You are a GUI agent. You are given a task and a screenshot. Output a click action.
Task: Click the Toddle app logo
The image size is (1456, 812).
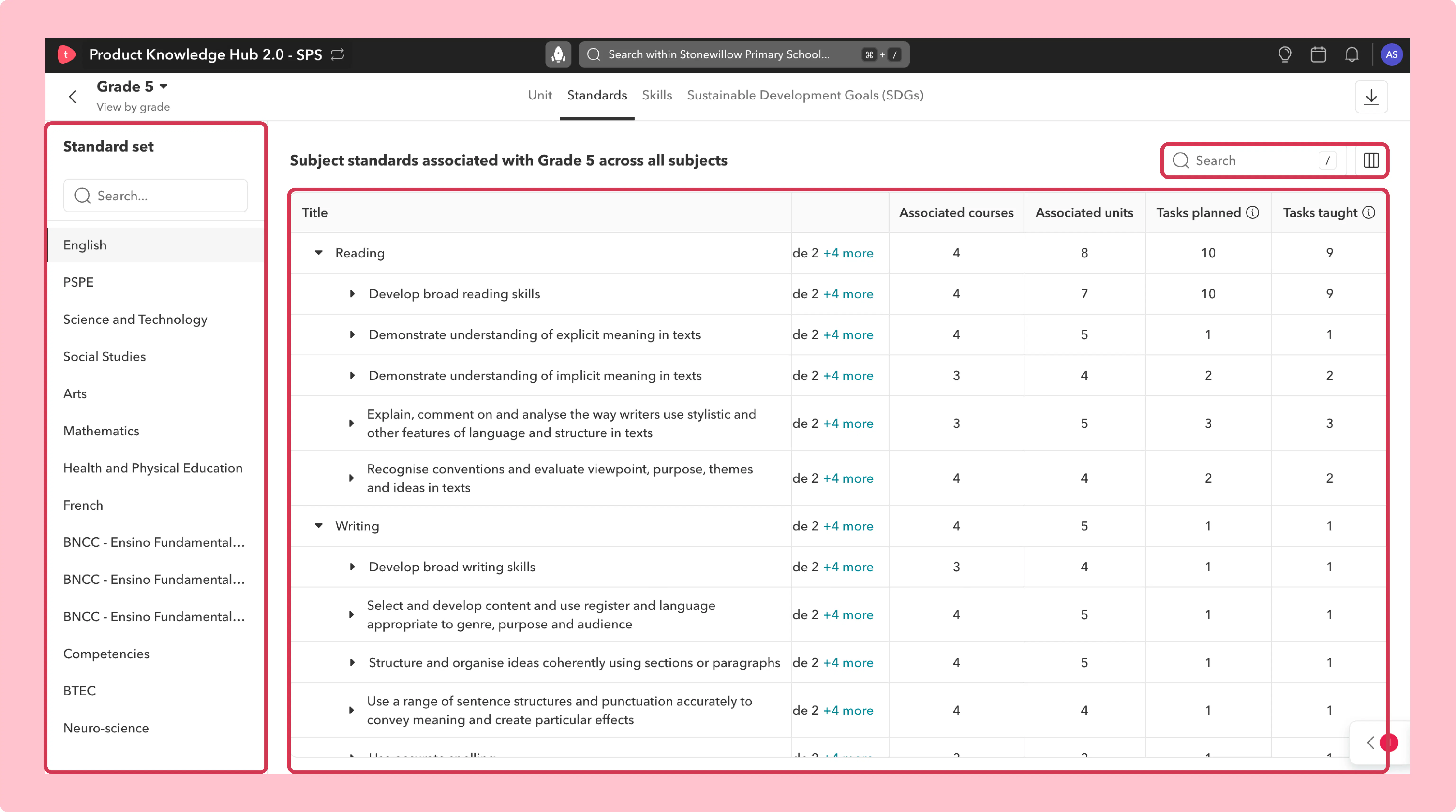(x=66, y=54)
